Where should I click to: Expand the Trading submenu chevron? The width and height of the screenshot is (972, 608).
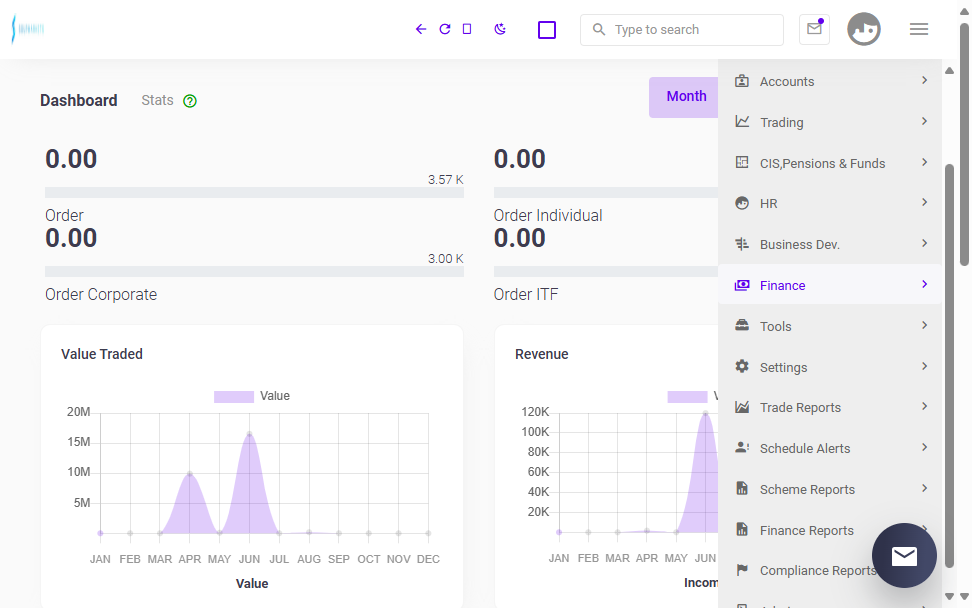point(924,121)
